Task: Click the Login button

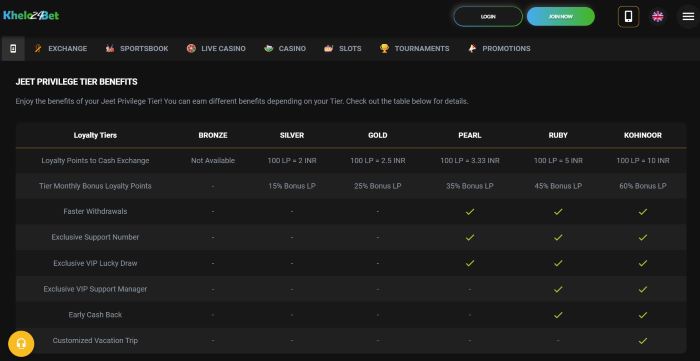Action: (488, 17)
